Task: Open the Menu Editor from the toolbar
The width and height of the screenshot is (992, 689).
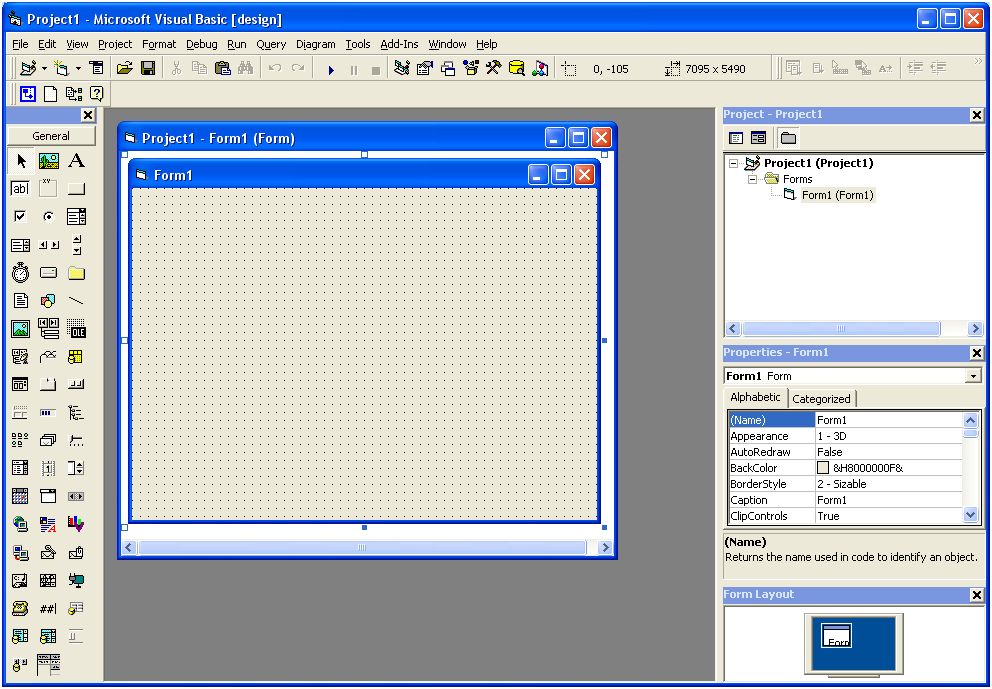Action: pos(96,68)
